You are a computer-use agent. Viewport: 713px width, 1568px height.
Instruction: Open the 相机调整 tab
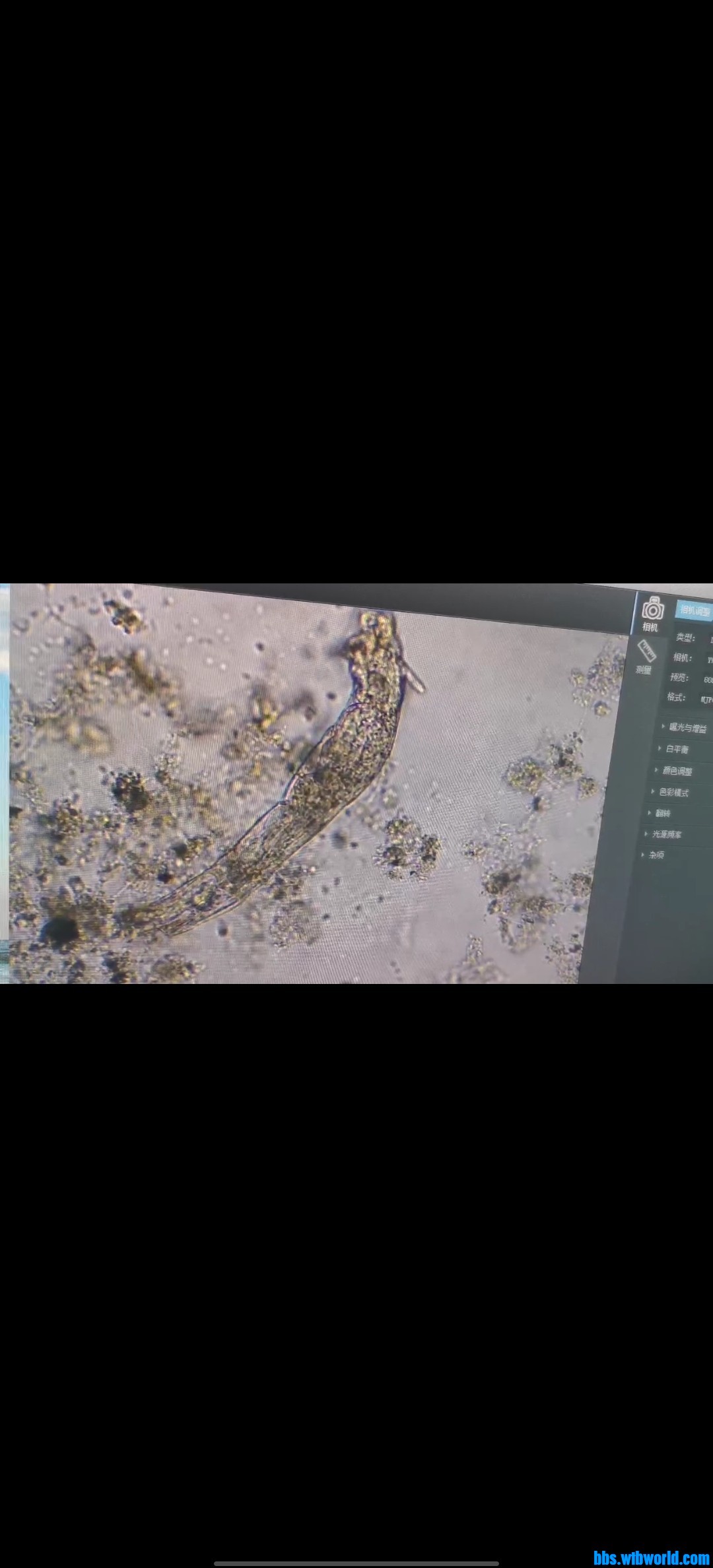coord(695,610)
